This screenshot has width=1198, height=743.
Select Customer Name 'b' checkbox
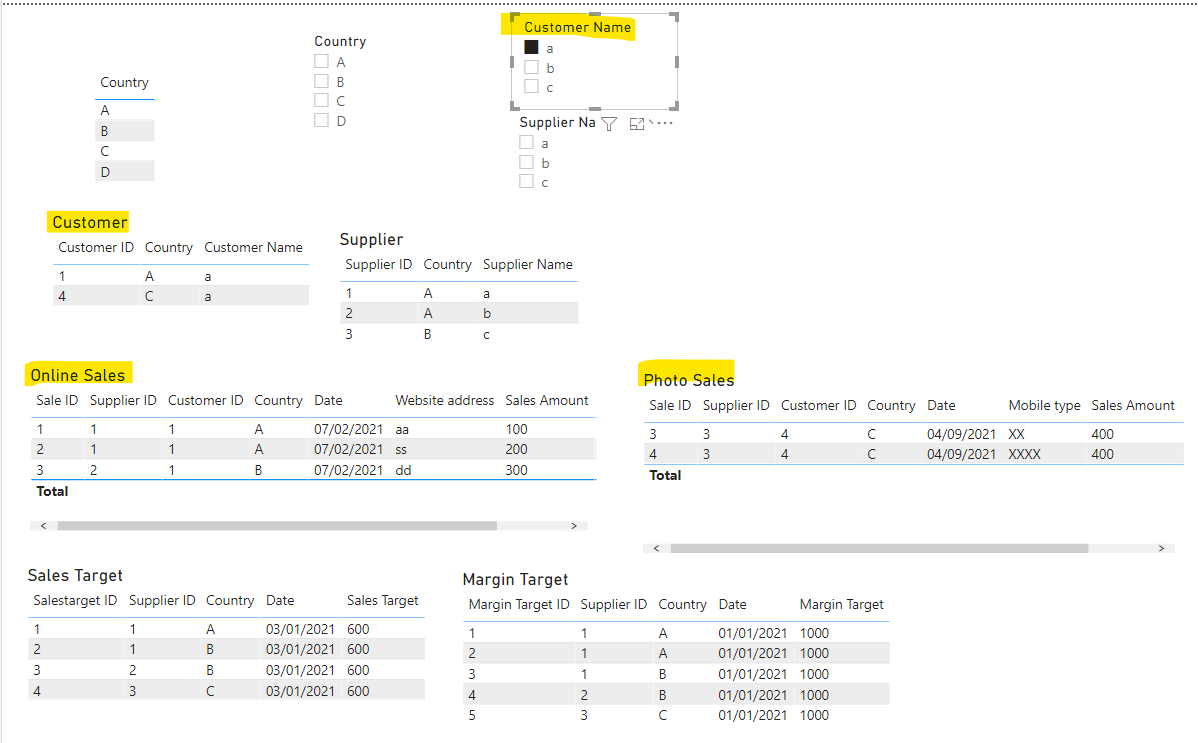531,67
